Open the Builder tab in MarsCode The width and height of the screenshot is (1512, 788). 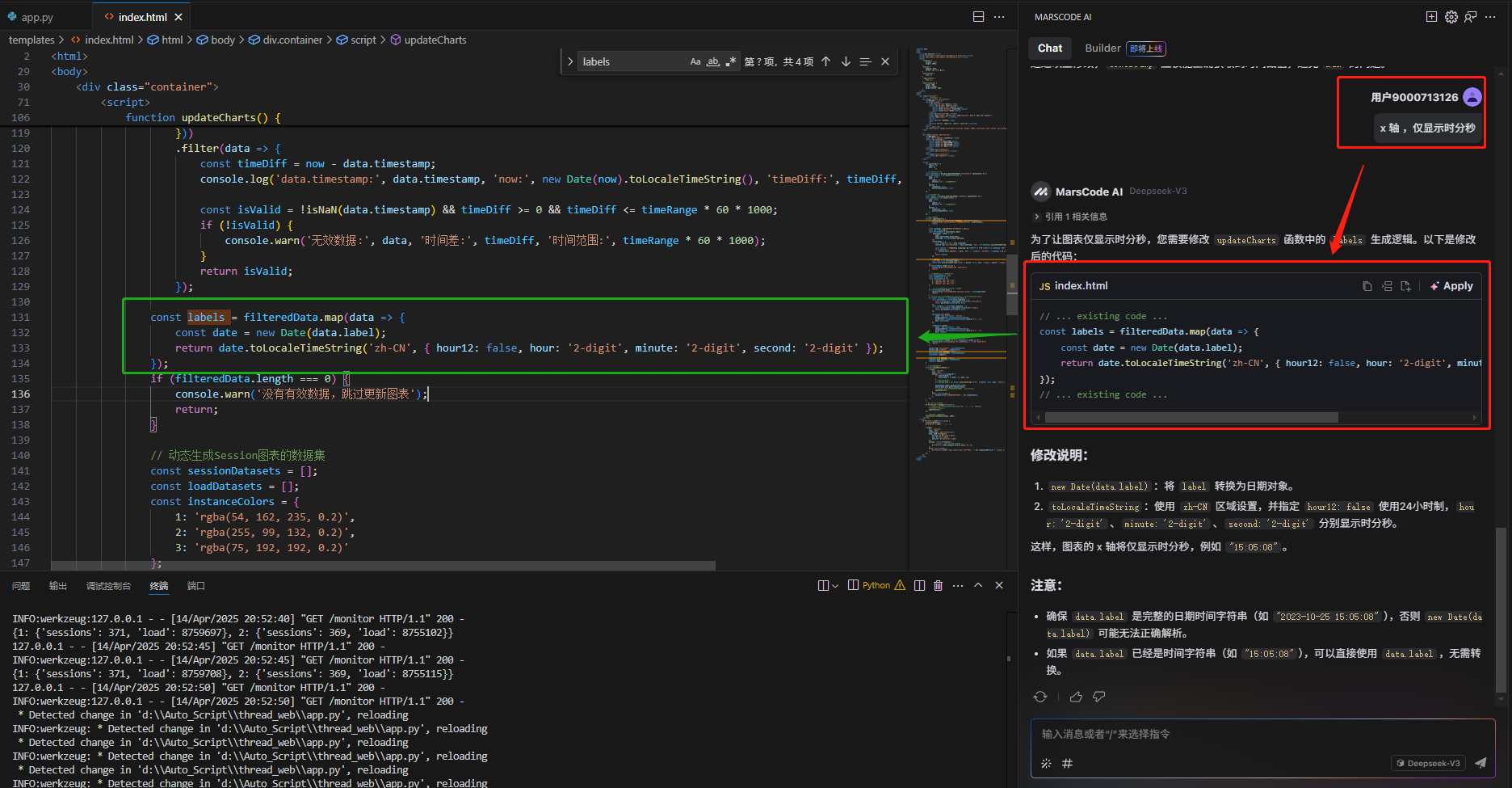[x=1102, y=48]
